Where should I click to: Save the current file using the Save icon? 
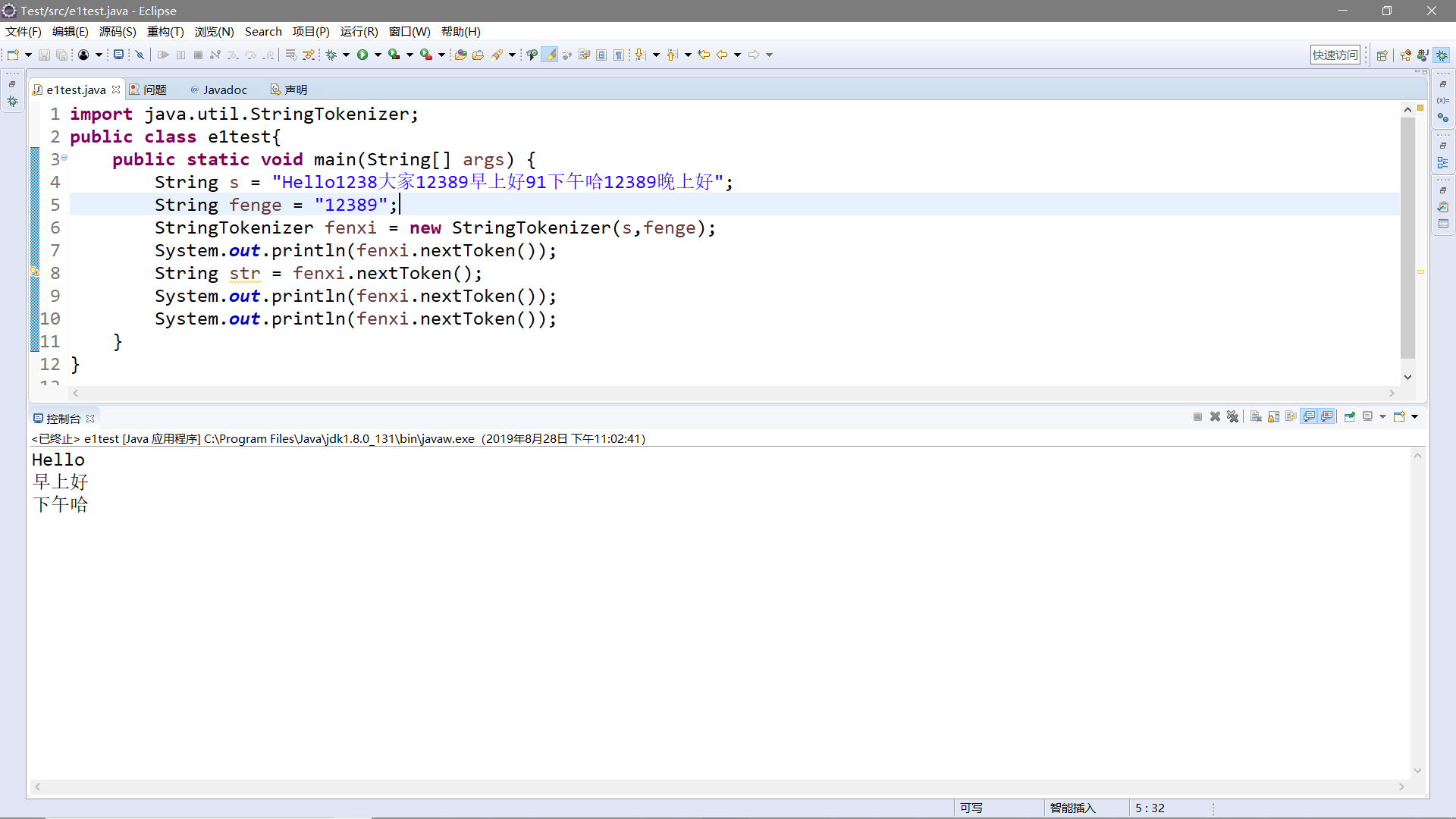coord(43,54)
